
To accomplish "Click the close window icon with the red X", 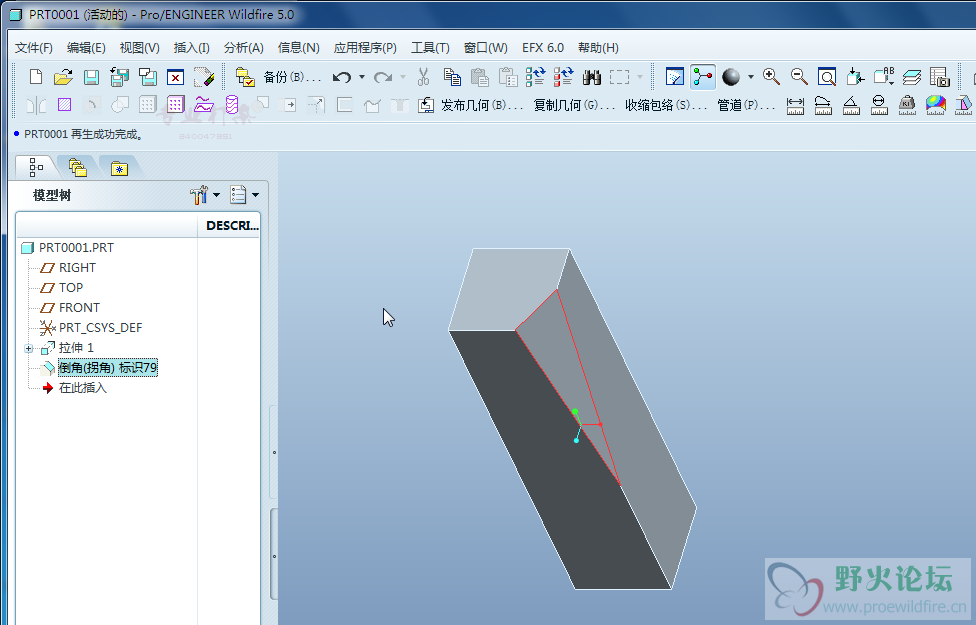I will tap(176, 77).
